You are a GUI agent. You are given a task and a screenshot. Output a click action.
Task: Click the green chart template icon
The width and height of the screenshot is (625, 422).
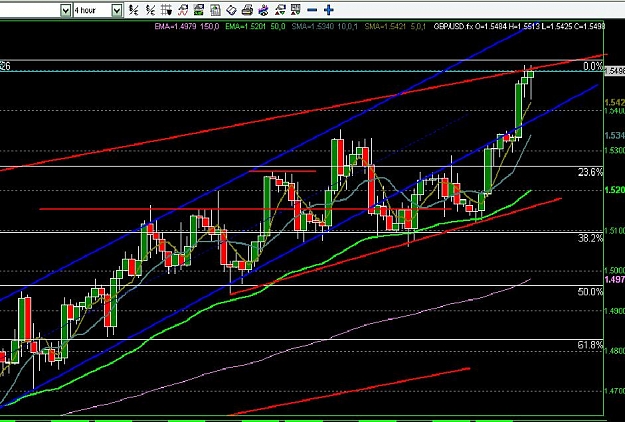[199, 10]
